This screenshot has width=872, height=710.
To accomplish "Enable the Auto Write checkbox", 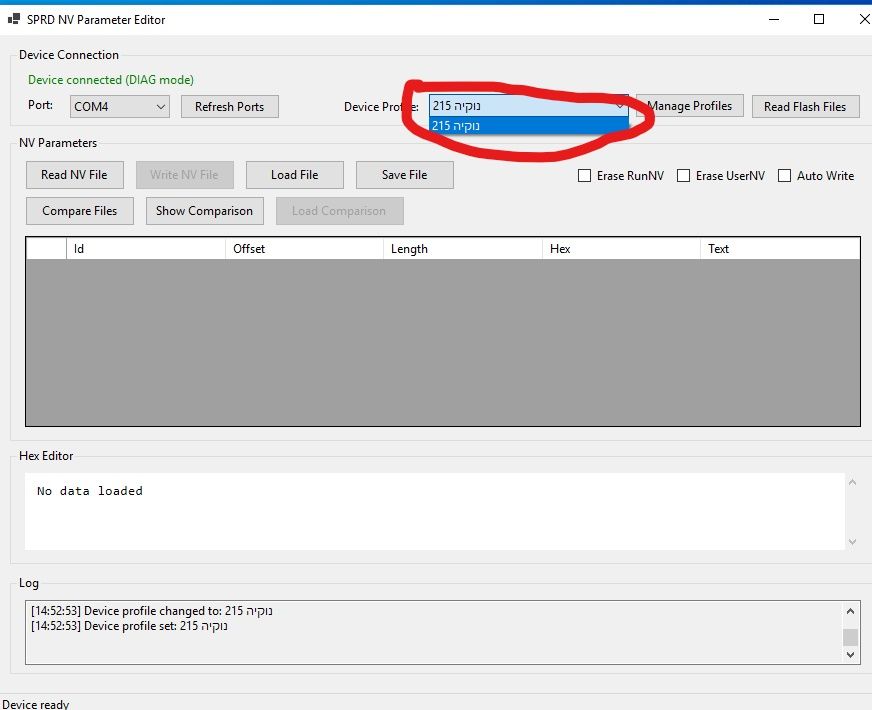I will [785, 176].
